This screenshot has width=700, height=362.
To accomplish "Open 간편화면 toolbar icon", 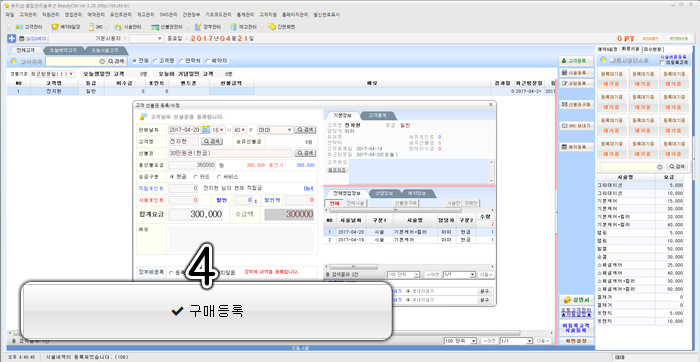I will 282,27.
